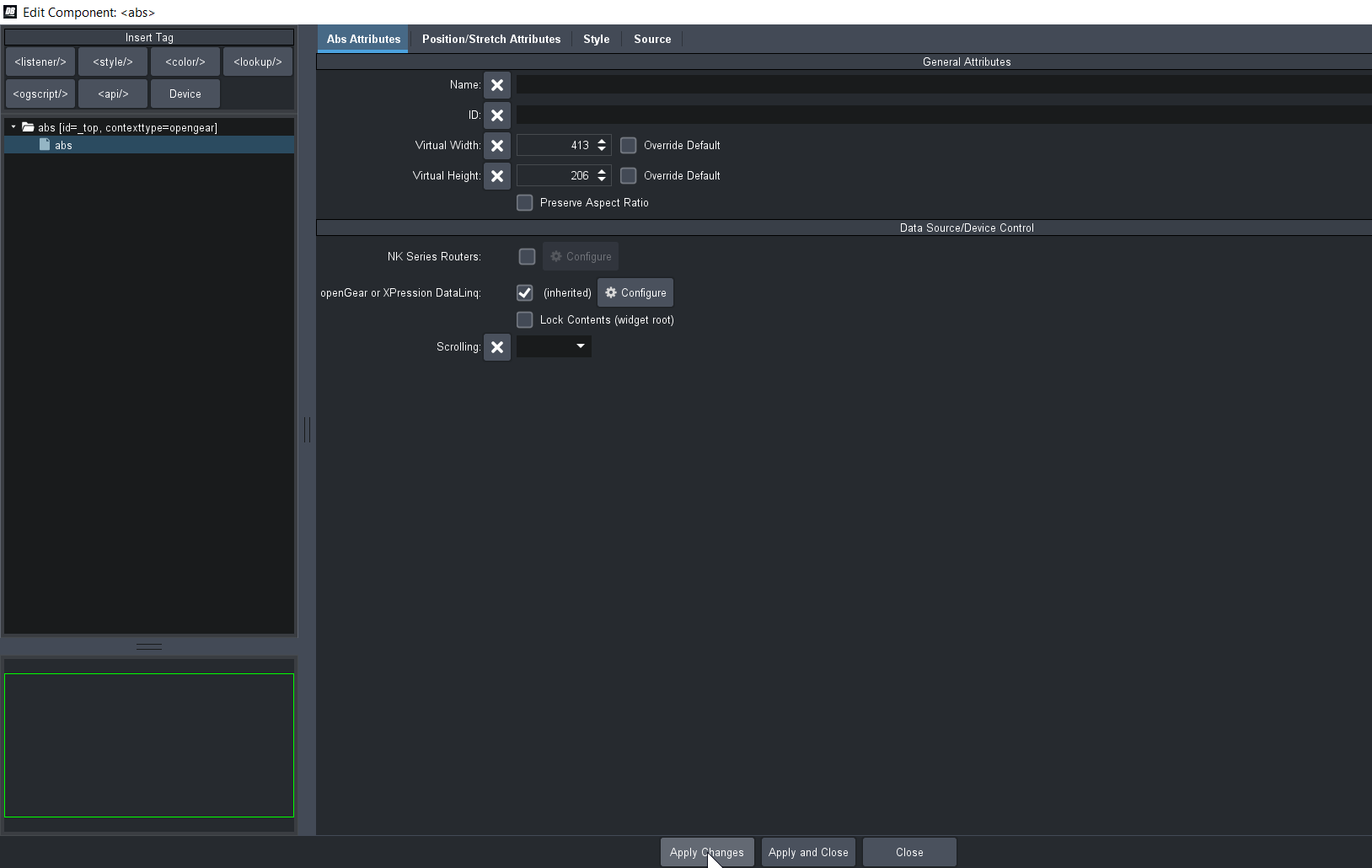
Task: Open the Source tab
Action: click(x=652, y=40)
